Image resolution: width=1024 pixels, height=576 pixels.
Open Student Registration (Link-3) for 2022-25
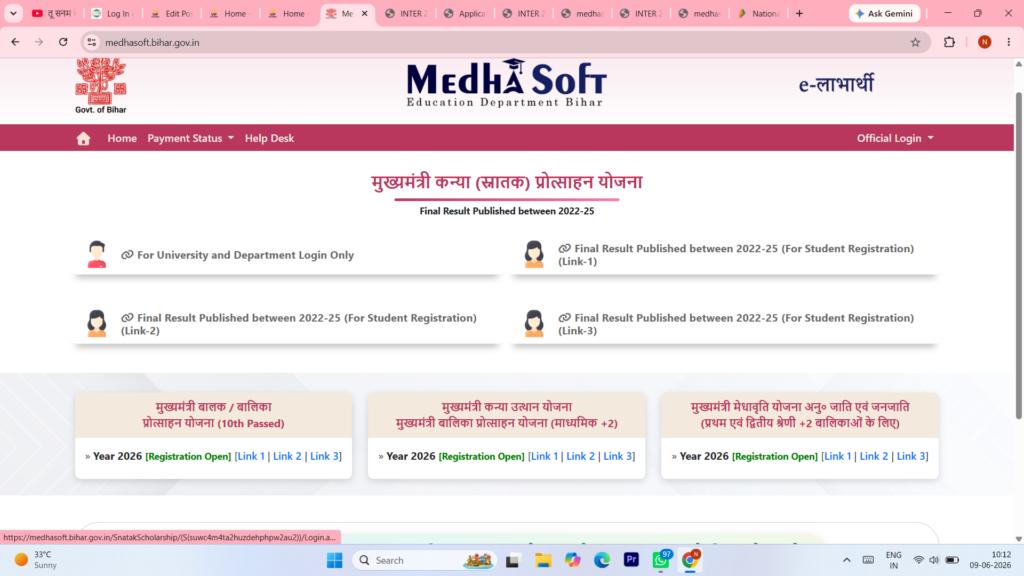[x=736, y=324]
